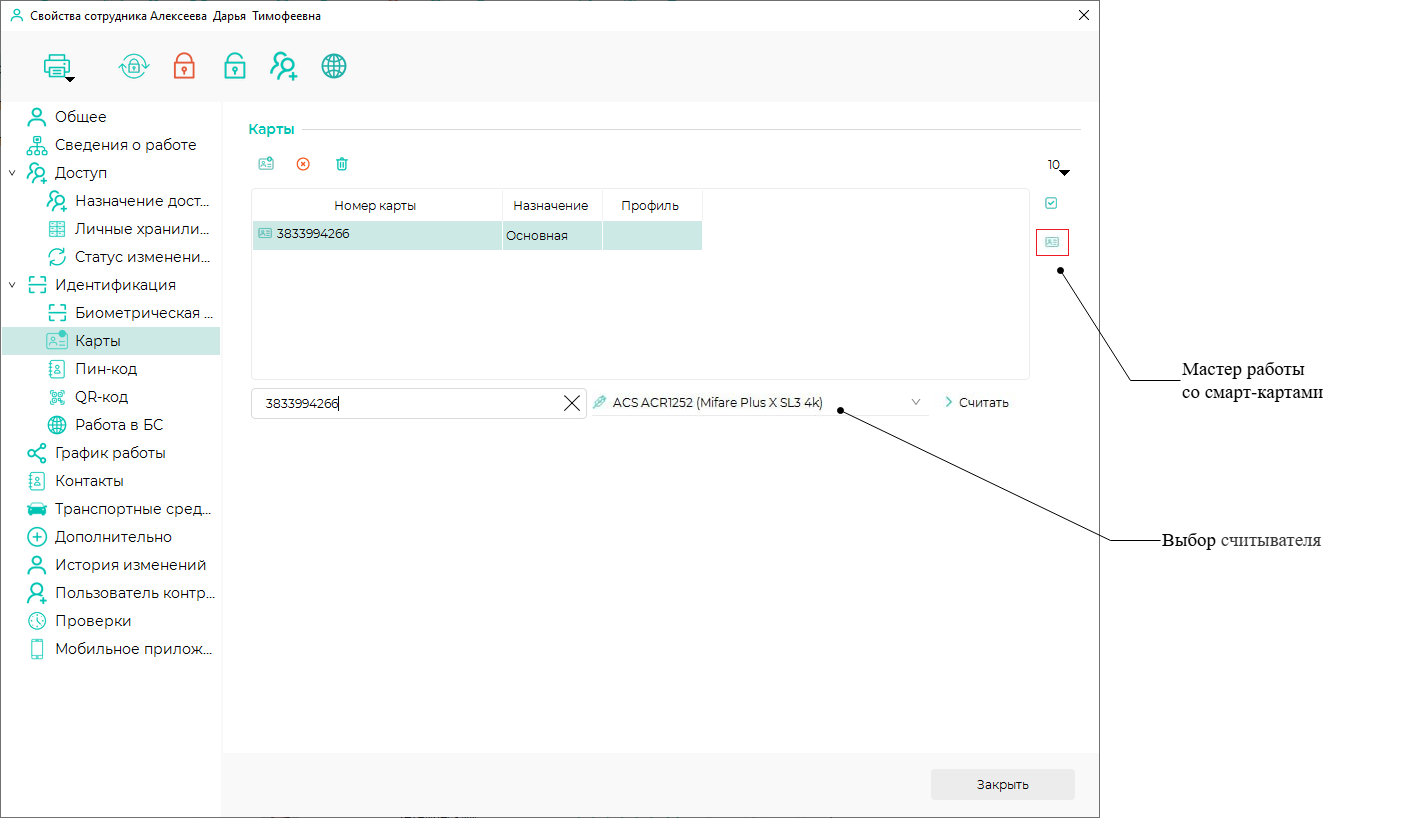Viewport: 1421px width, 819px height.
Task: Click the red locked padlock icon
Action: [x=184, y=66]
